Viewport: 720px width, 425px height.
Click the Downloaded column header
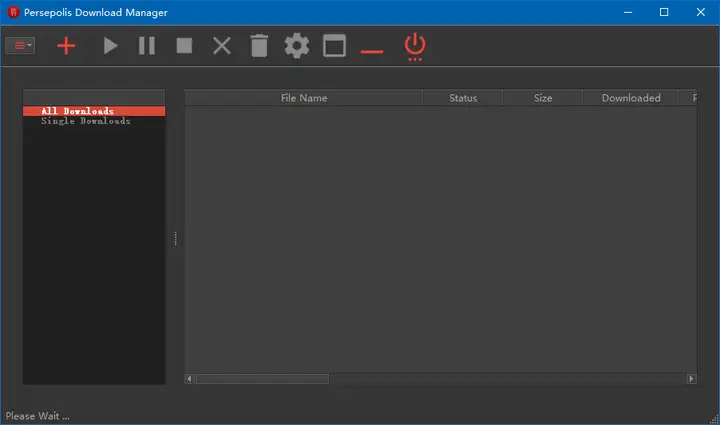(630, 98)
